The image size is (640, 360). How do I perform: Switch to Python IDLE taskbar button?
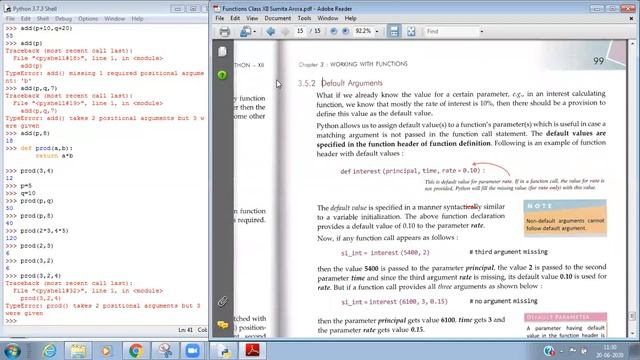pos(224,351)
